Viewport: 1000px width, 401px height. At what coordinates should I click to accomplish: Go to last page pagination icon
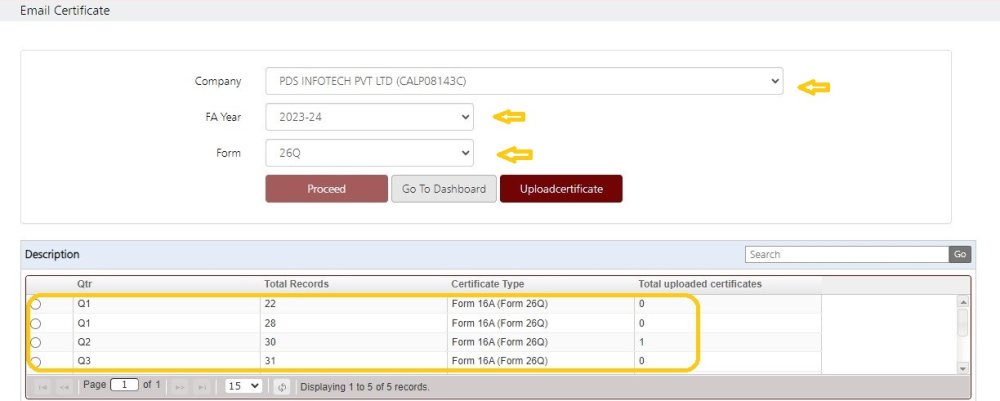point(202,387)
